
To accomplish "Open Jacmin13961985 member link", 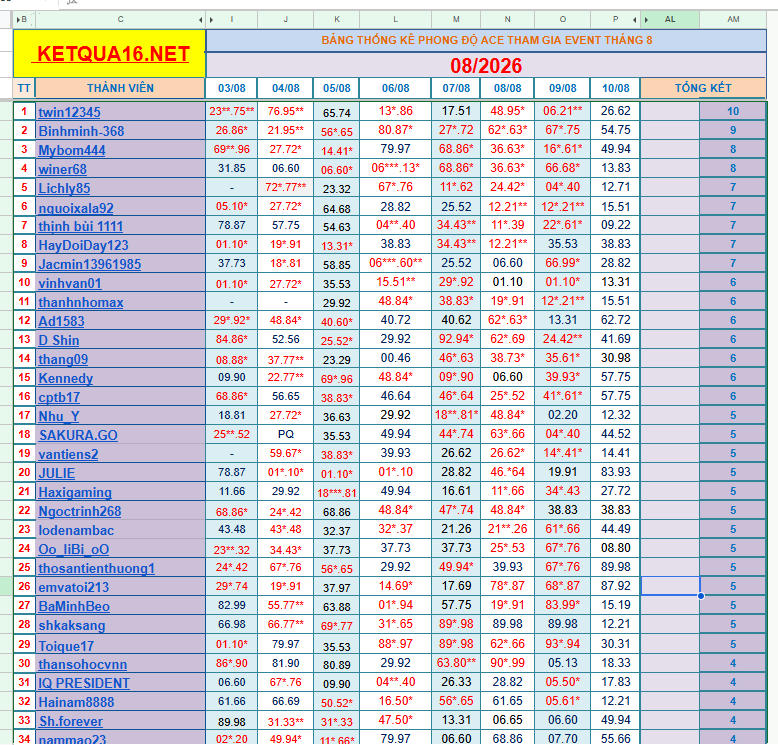I will [x=90, y=264].
